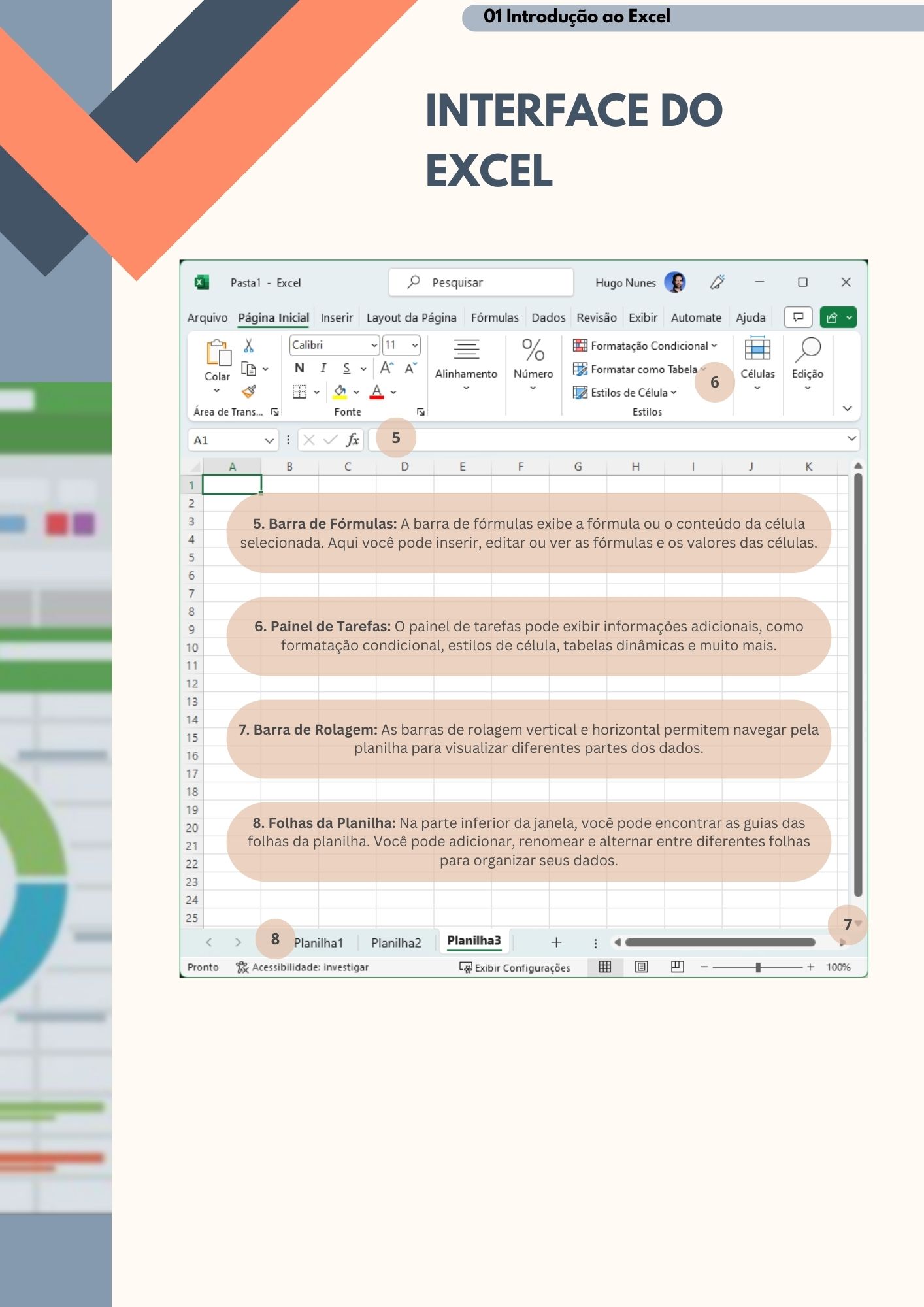
Task: Toggle bold with the N button
Action: tap(299, 369)
